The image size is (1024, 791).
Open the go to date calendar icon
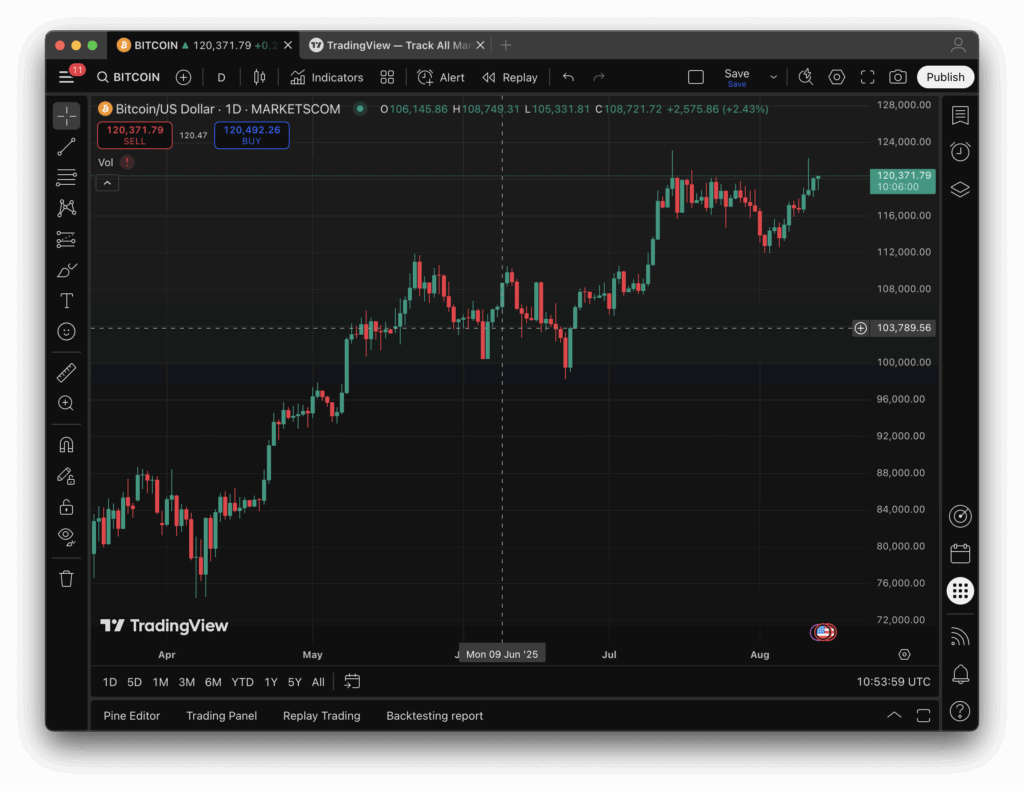click(x=352, y=682)
